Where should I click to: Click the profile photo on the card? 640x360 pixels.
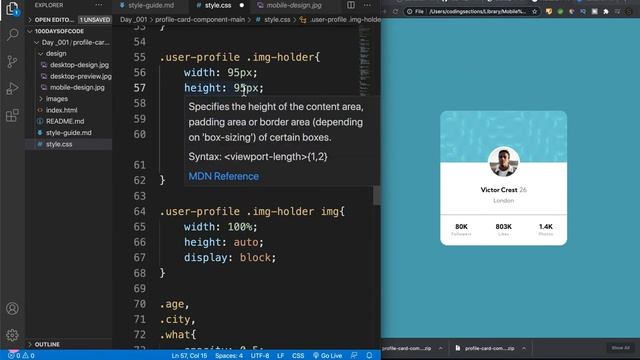click(x=504, y=162)
